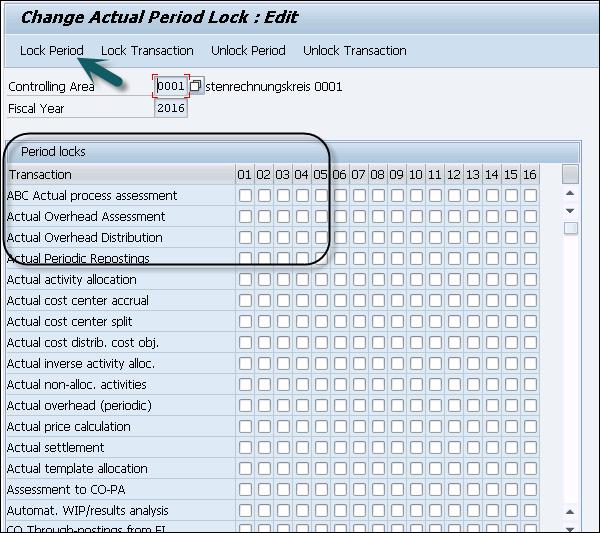This screenshot has height=533, width=600.
Task: Click Lock Transaction button
Action: 147,51
